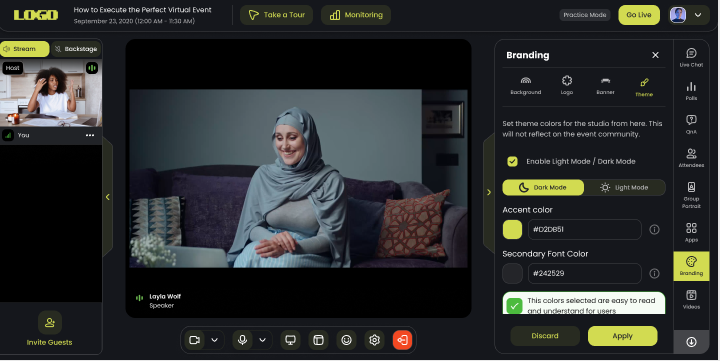720x361 pixels.
Task: Apply the branding theme changes
Action: pos(622,336)
